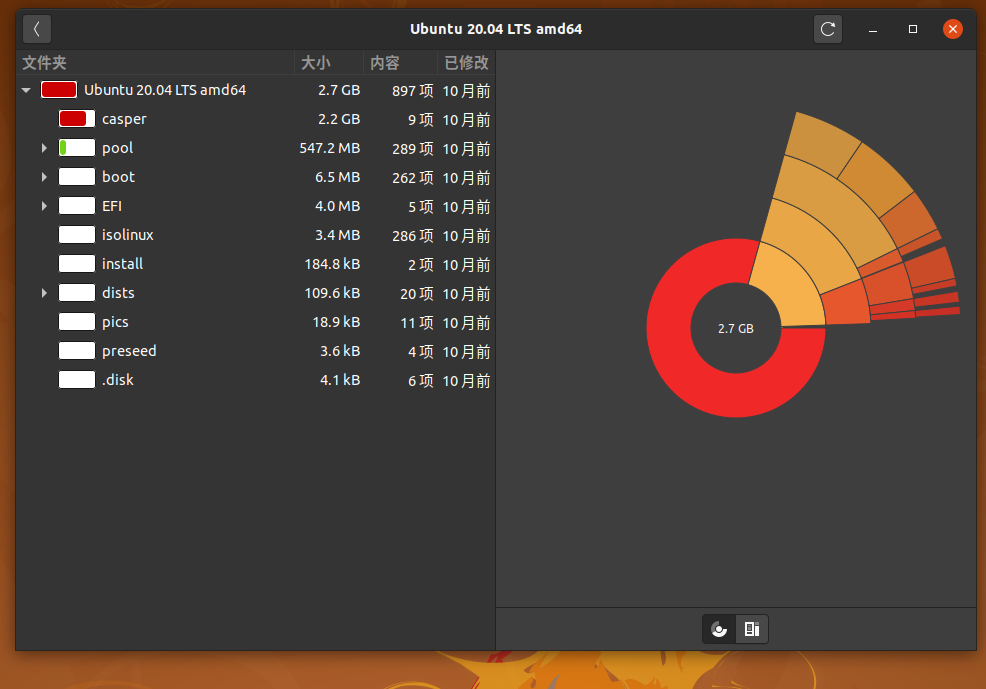Collapse the Ubuntu 20.04 LTS amd64 root row
The height and width of the screenshot is (689, 986).
coord(26,91)
